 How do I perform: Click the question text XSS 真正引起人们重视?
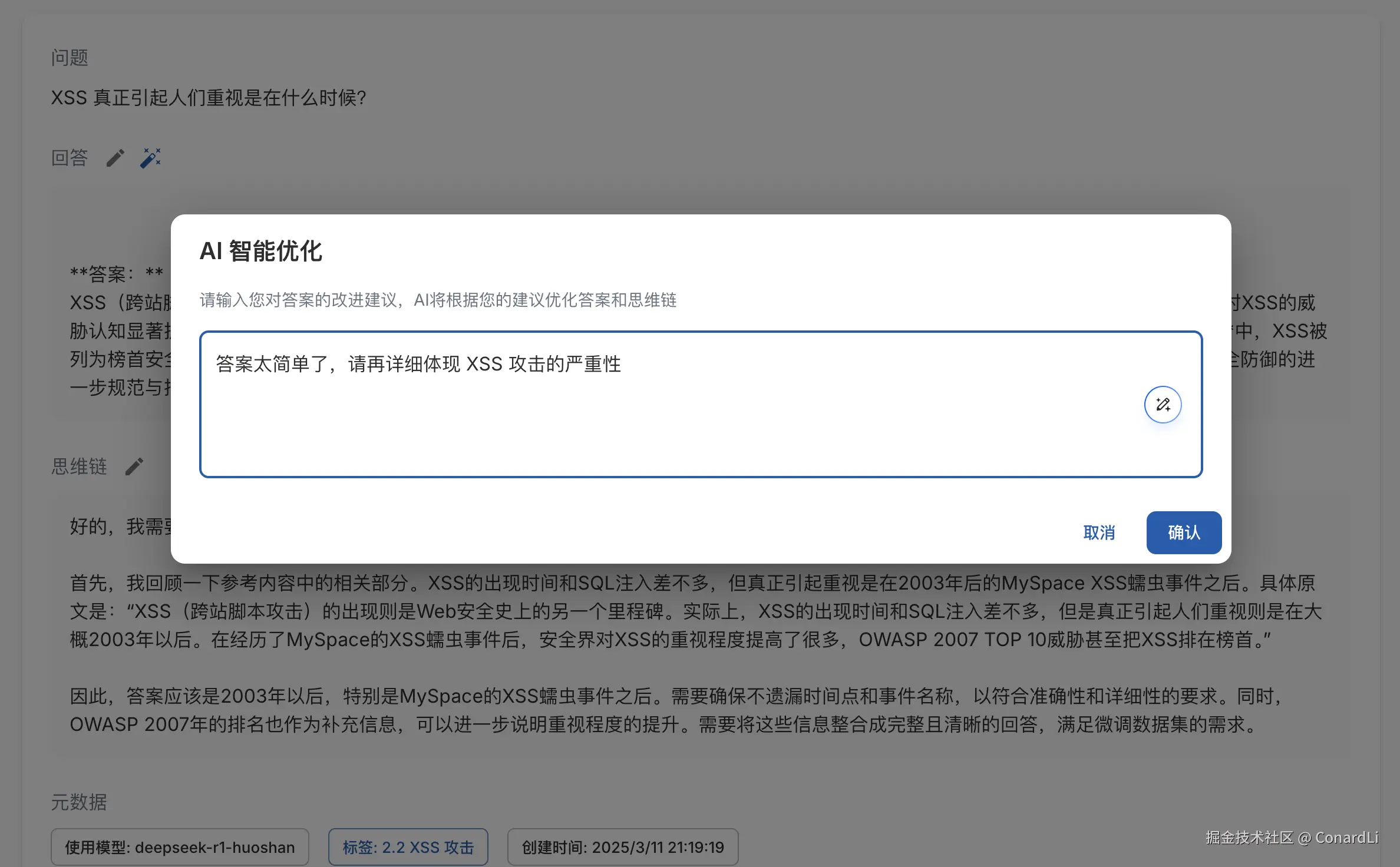pyautogui.click(x=209, y=98)
